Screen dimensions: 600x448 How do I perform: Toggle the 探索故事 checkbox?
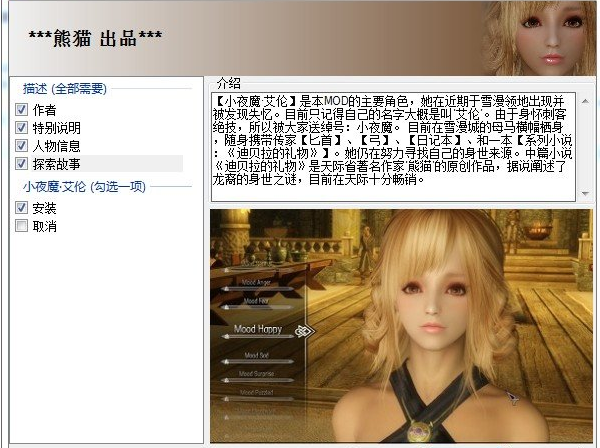pos(21,163)
